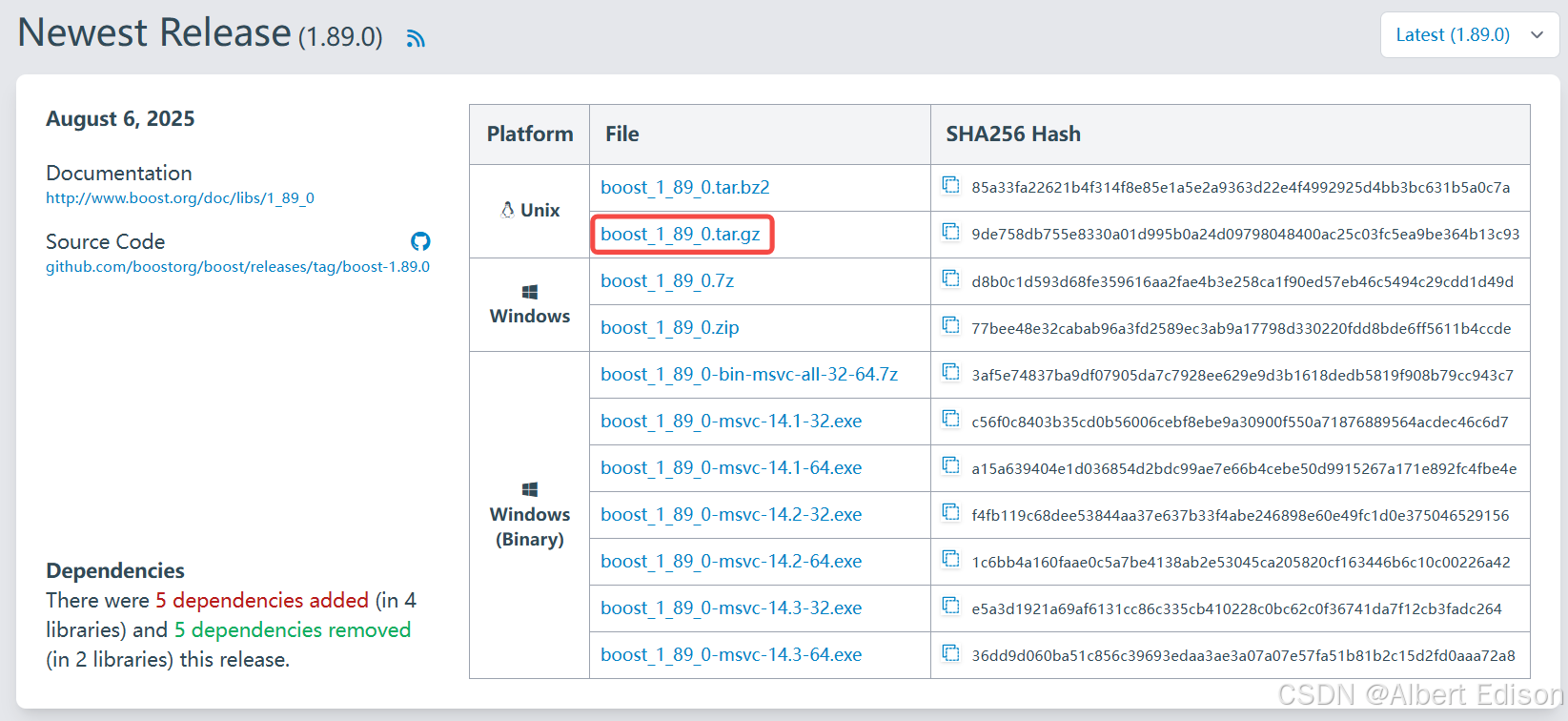Download boost_1_89_0-bin-msvc-all-32-64.7z
The image size is (1568, 721).
(x=749, y=374)
